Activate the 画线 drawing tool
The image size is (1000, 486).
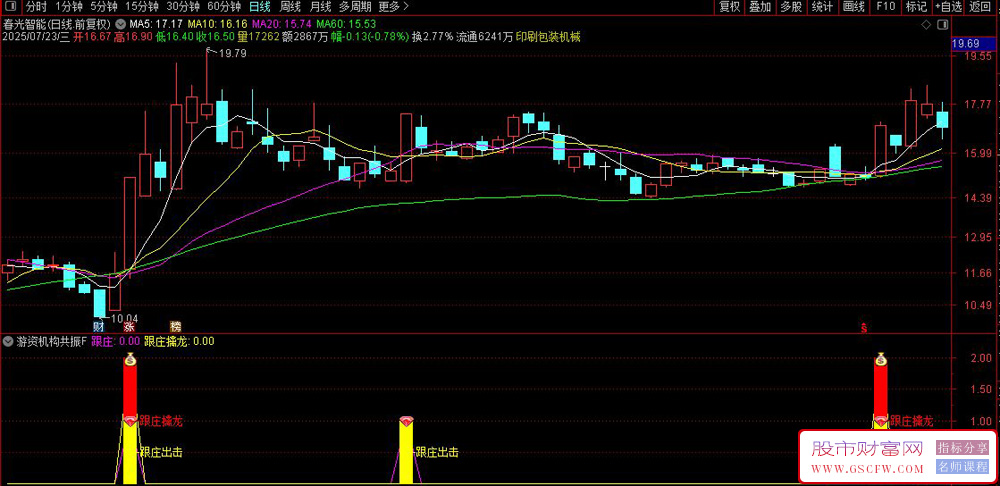click(853, 7)
